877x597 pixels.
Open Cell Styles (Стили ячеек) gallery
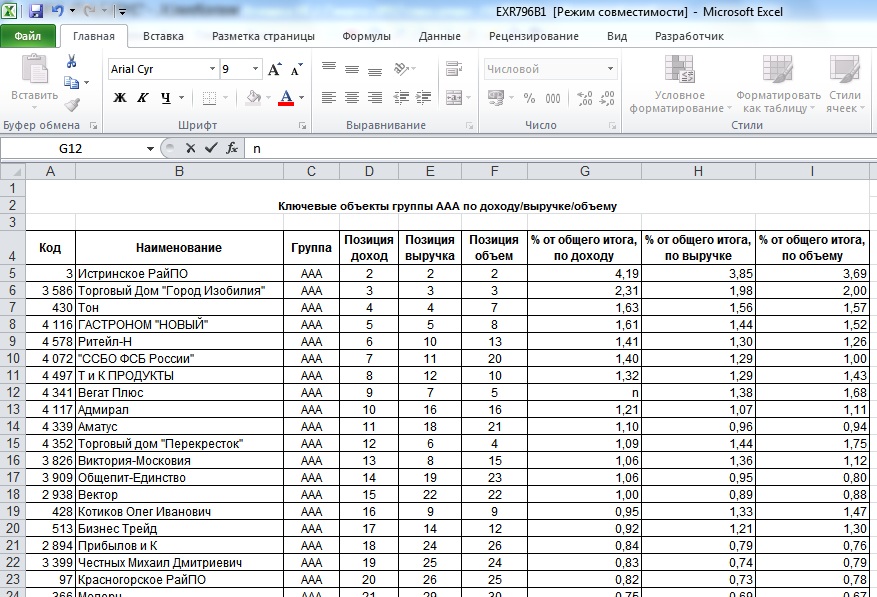tap(845, 84)
